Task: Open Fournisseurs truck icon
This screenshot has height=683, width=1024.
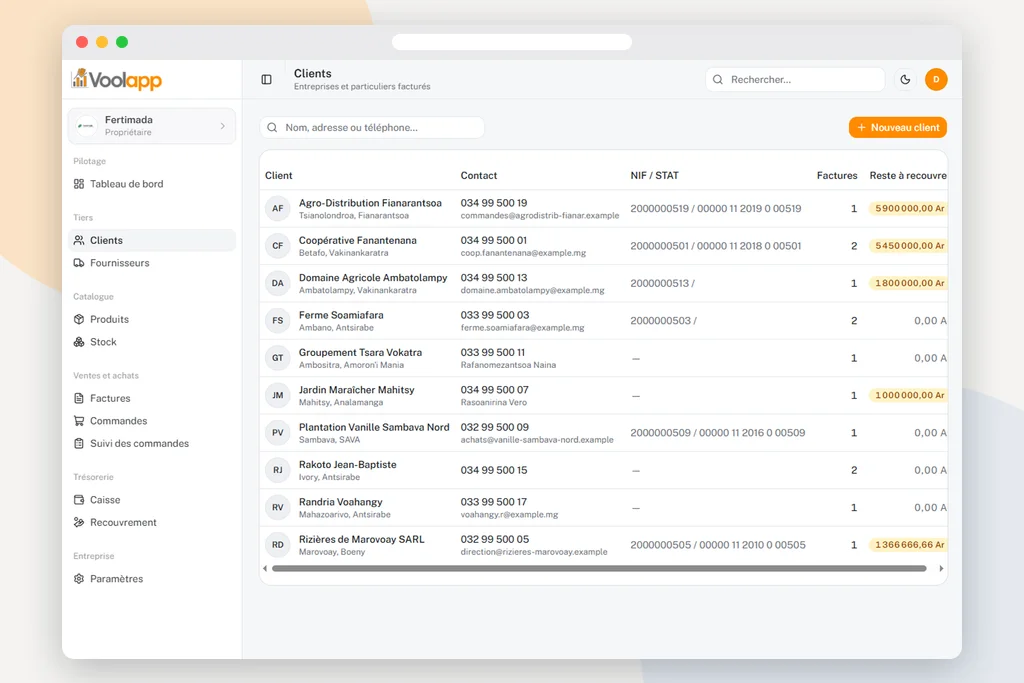Action: click(x=79, y=263)
